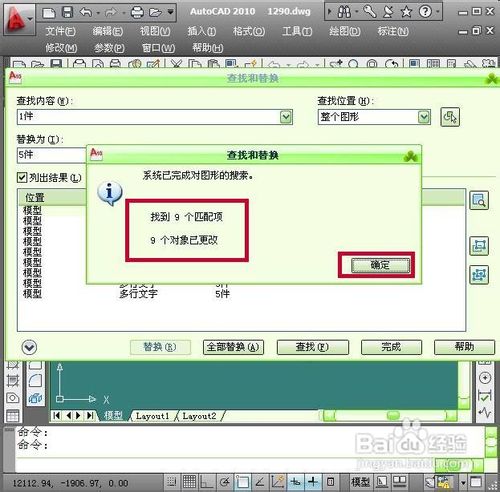Click the Clean Screen icon in status bar
500x492 pixels.
pos(476,482)
